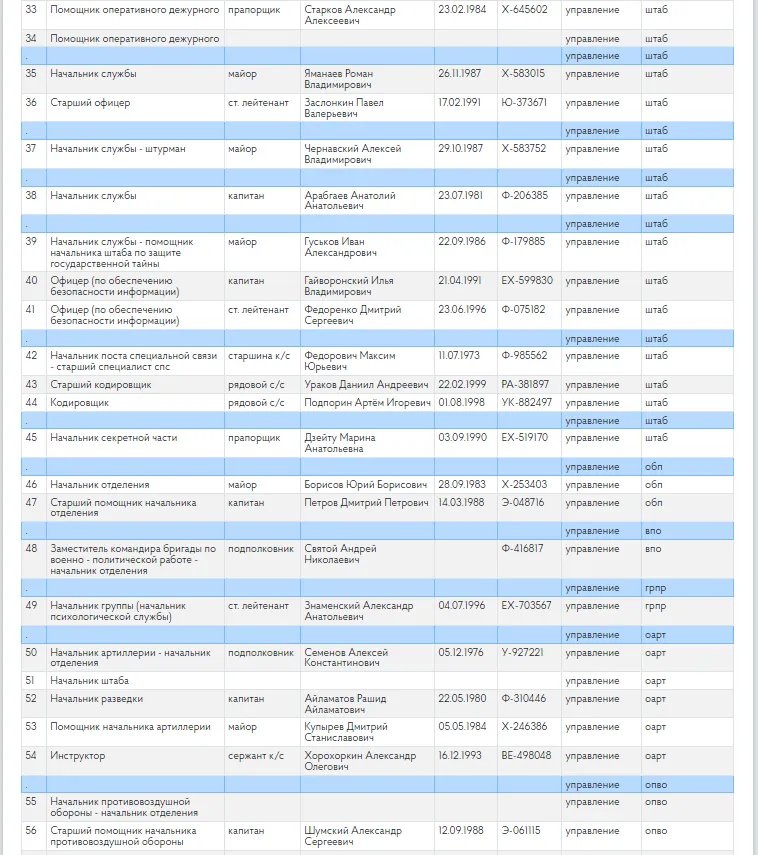This screenshot has height=855, width=758.
Task: Click the "Инструктор" position cell
Action: pos(78,756)
